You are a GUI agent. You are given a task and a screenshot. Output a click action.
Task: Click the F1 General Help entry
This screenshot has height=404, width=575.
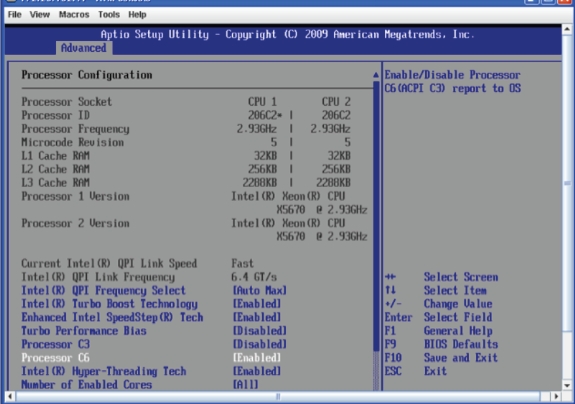(x=439, y=331)
